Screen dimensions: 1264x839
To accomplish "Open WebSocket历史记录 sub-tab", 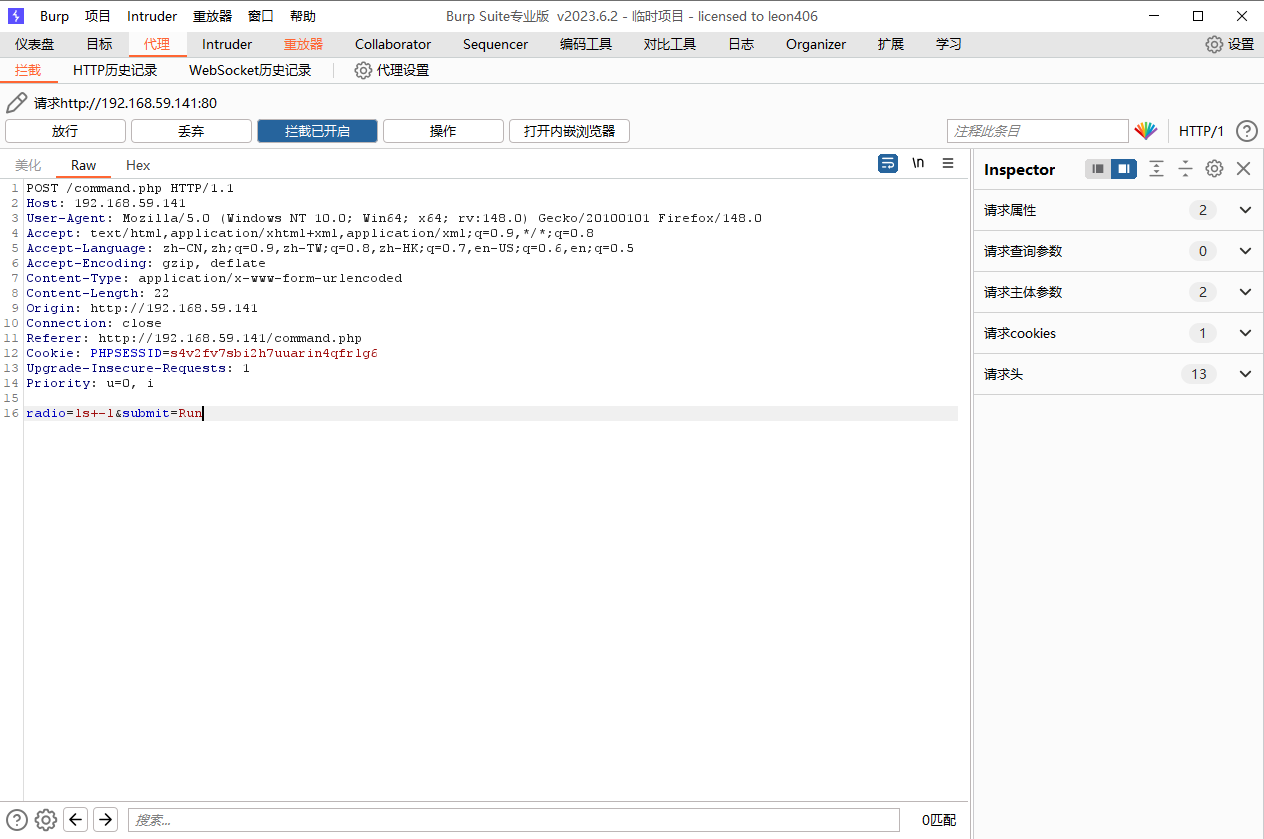I will click(250, 70).
